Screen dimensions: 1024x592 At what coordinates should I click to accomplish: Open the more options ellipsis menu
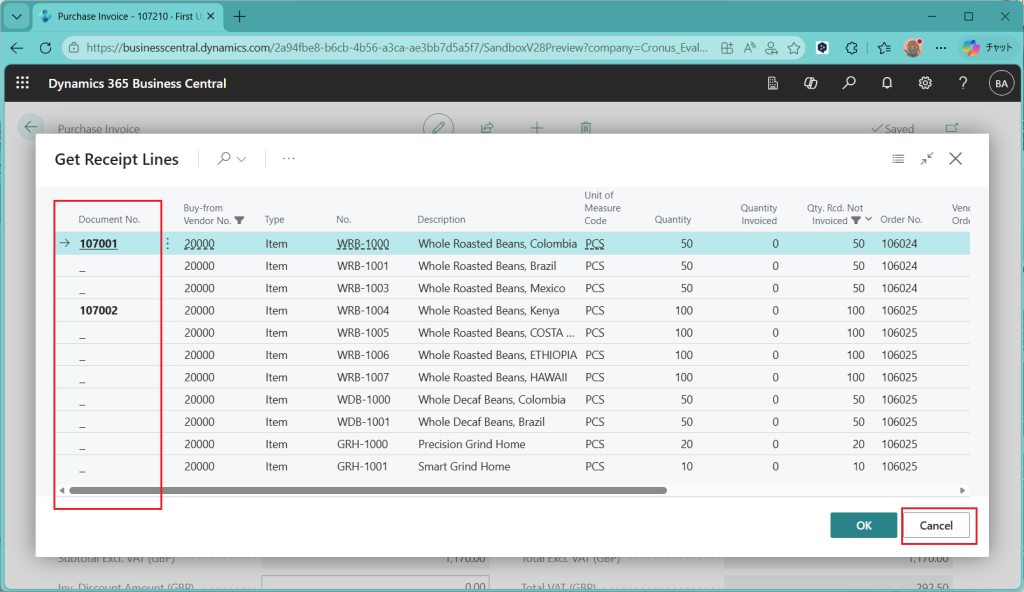pos(289,159)
